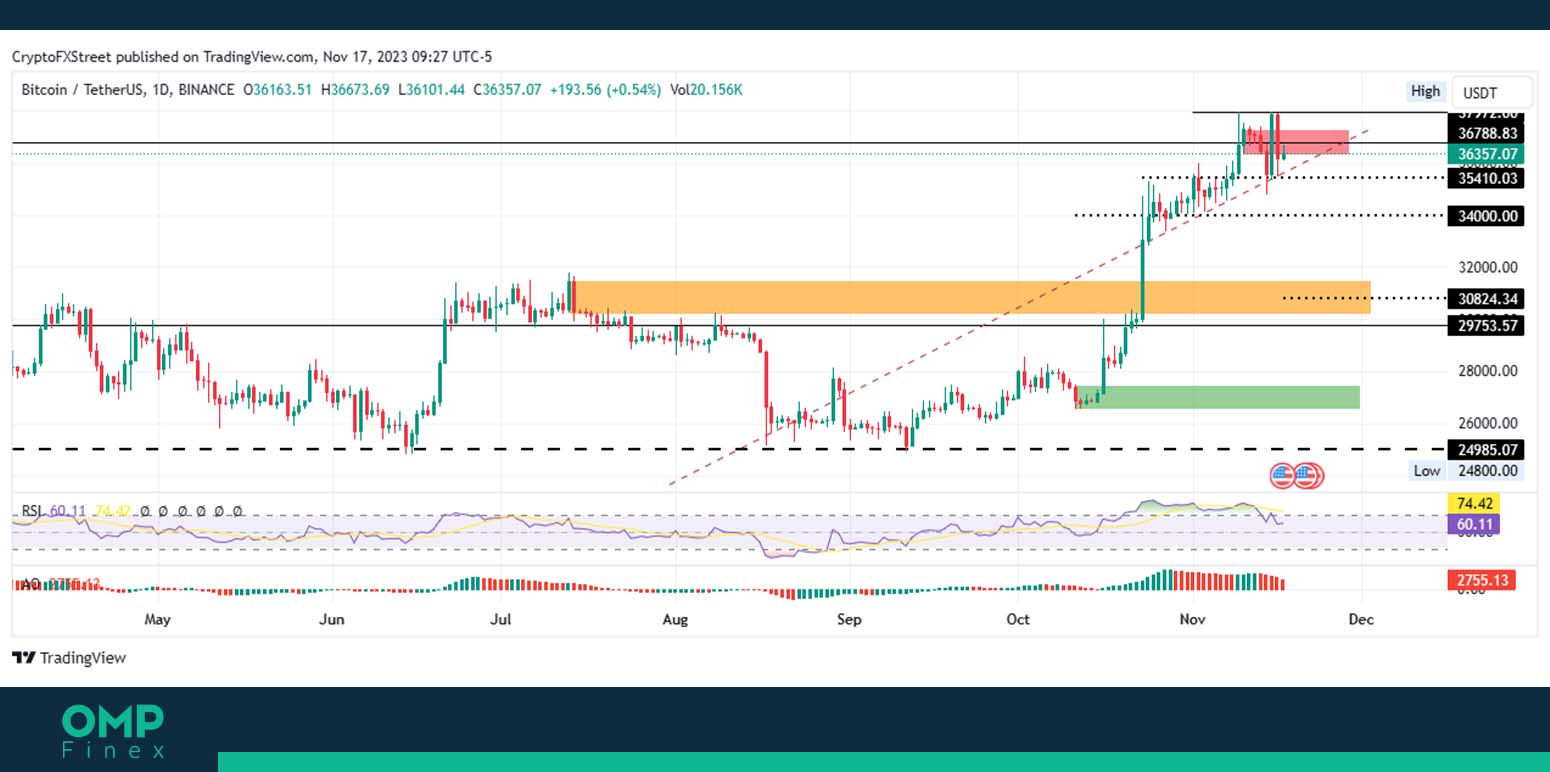Select the 24985.07 price label
This screenshot has height=772, width=1550.
tap(1487, 450)
